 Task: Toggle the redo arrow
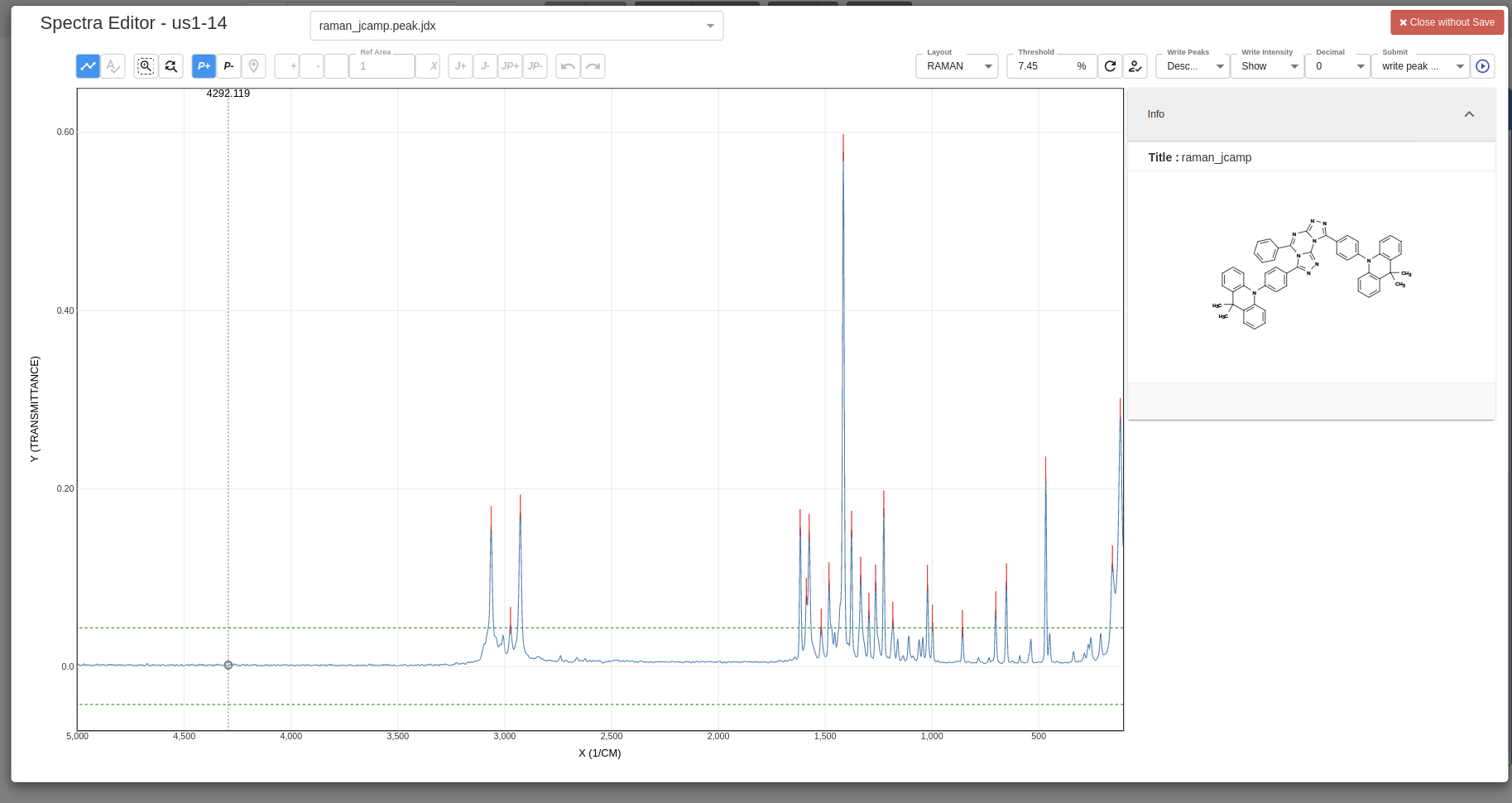pyautogui.click(x=593, y=66)
